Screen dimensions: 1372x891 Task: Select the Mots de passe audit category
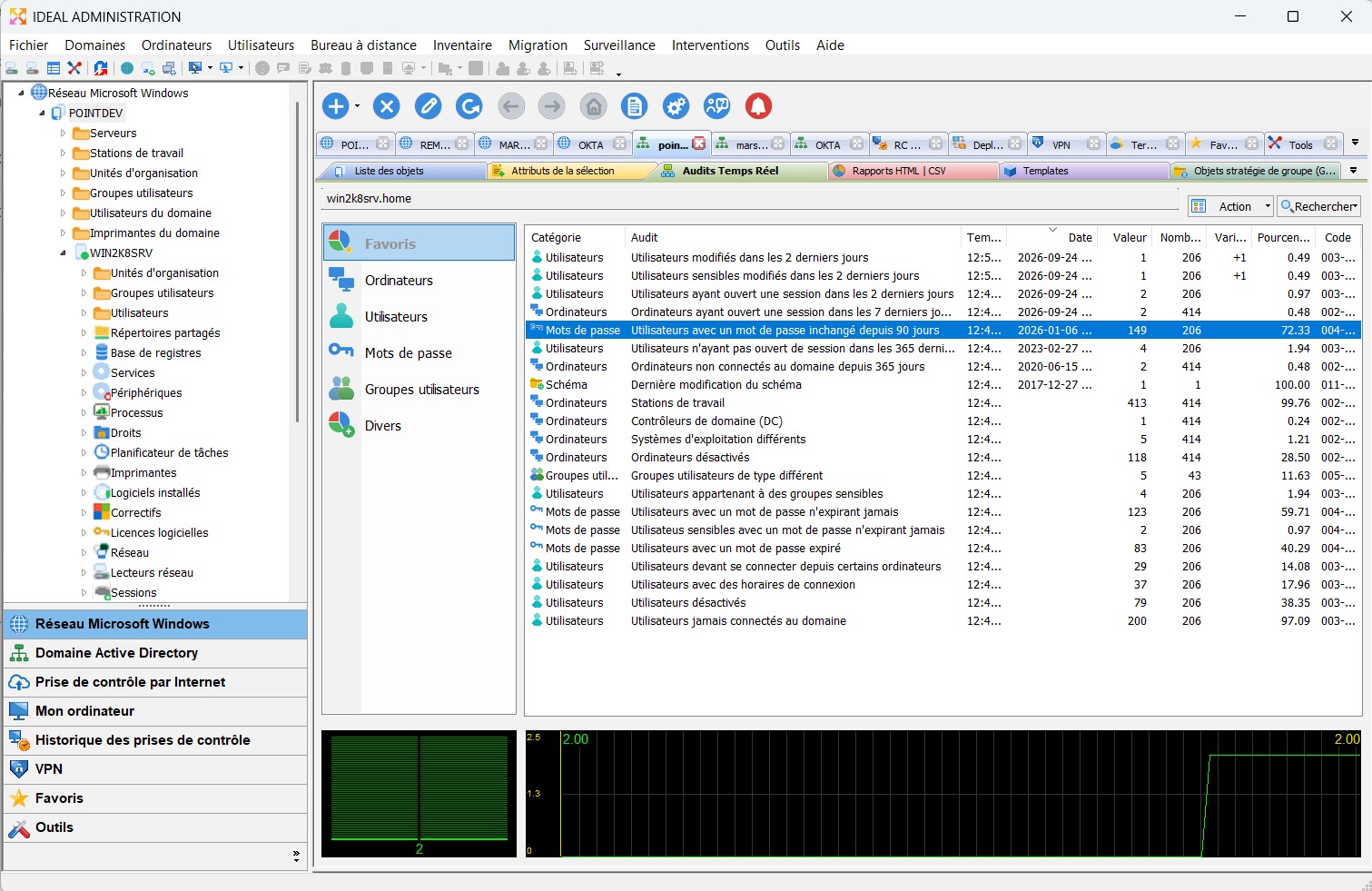419,352
